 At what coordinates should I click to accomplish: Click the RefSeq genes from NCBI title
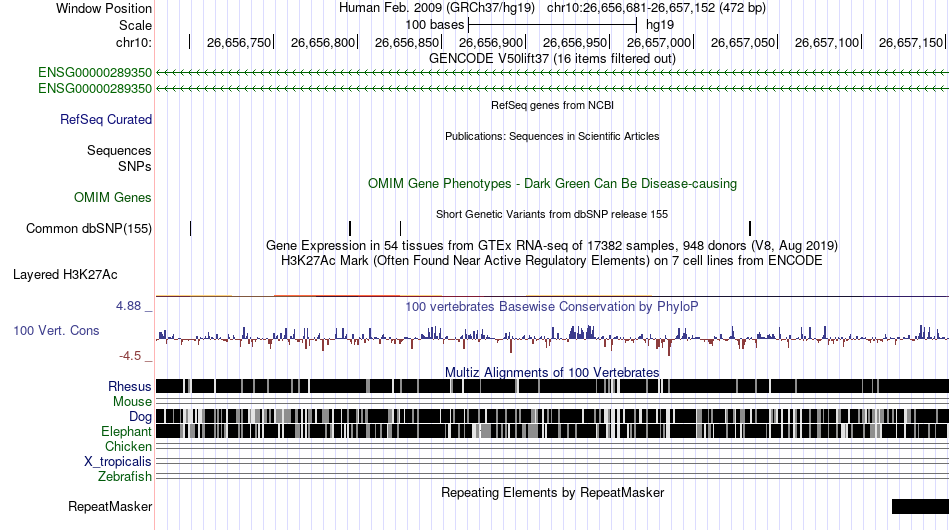coord(552,105)
